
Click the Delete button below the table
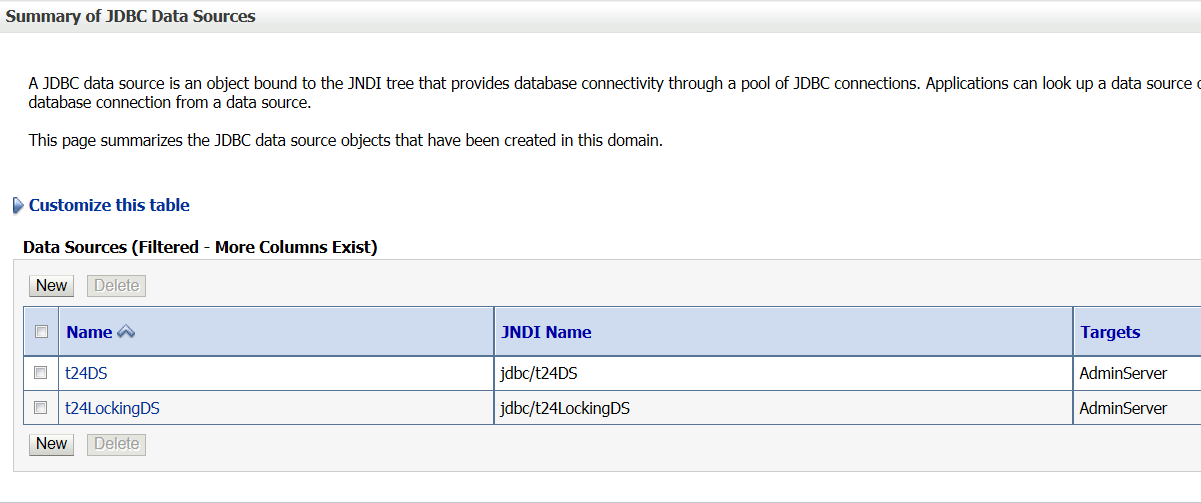click(x=116, y=443)
